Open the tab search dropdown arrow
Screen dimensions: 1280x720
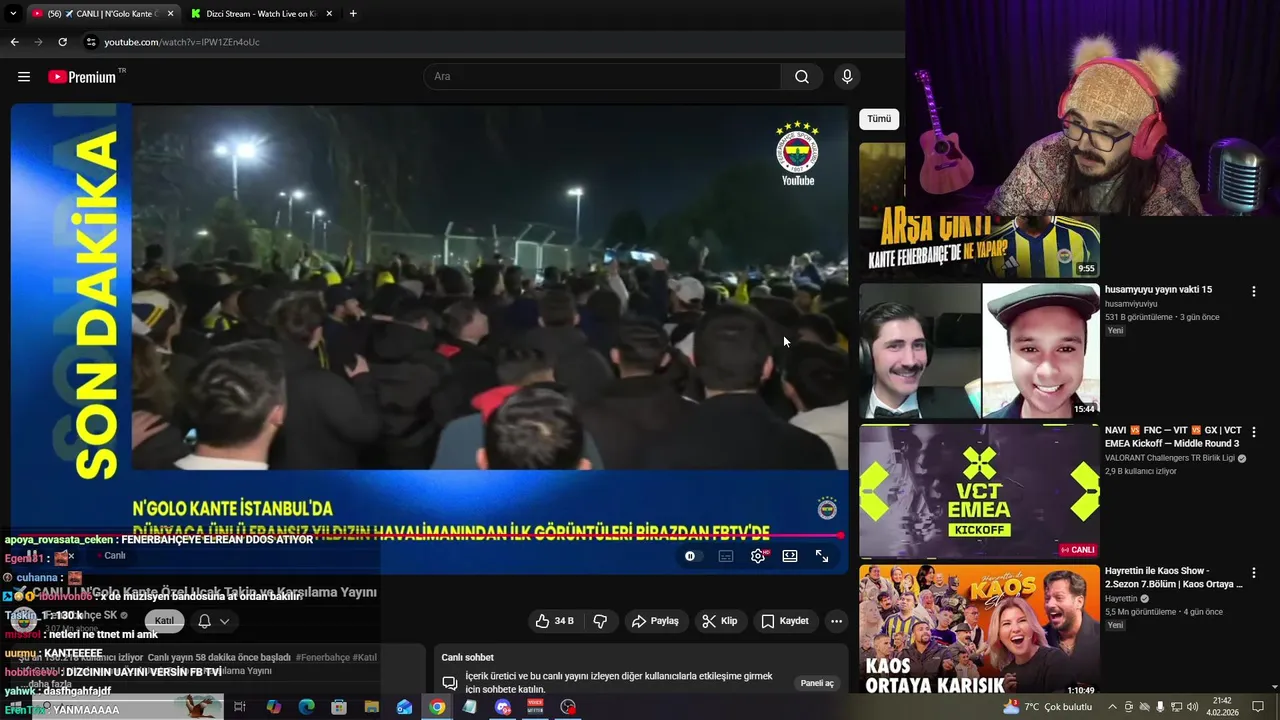pos(13,14)
